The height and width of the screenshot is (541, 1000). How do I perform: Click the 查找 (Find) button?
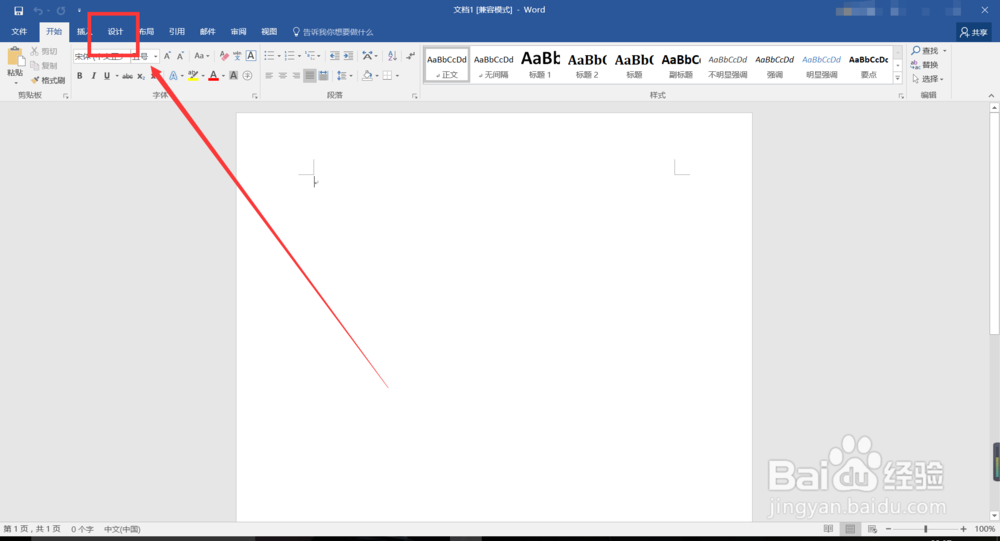coord(929,50)
